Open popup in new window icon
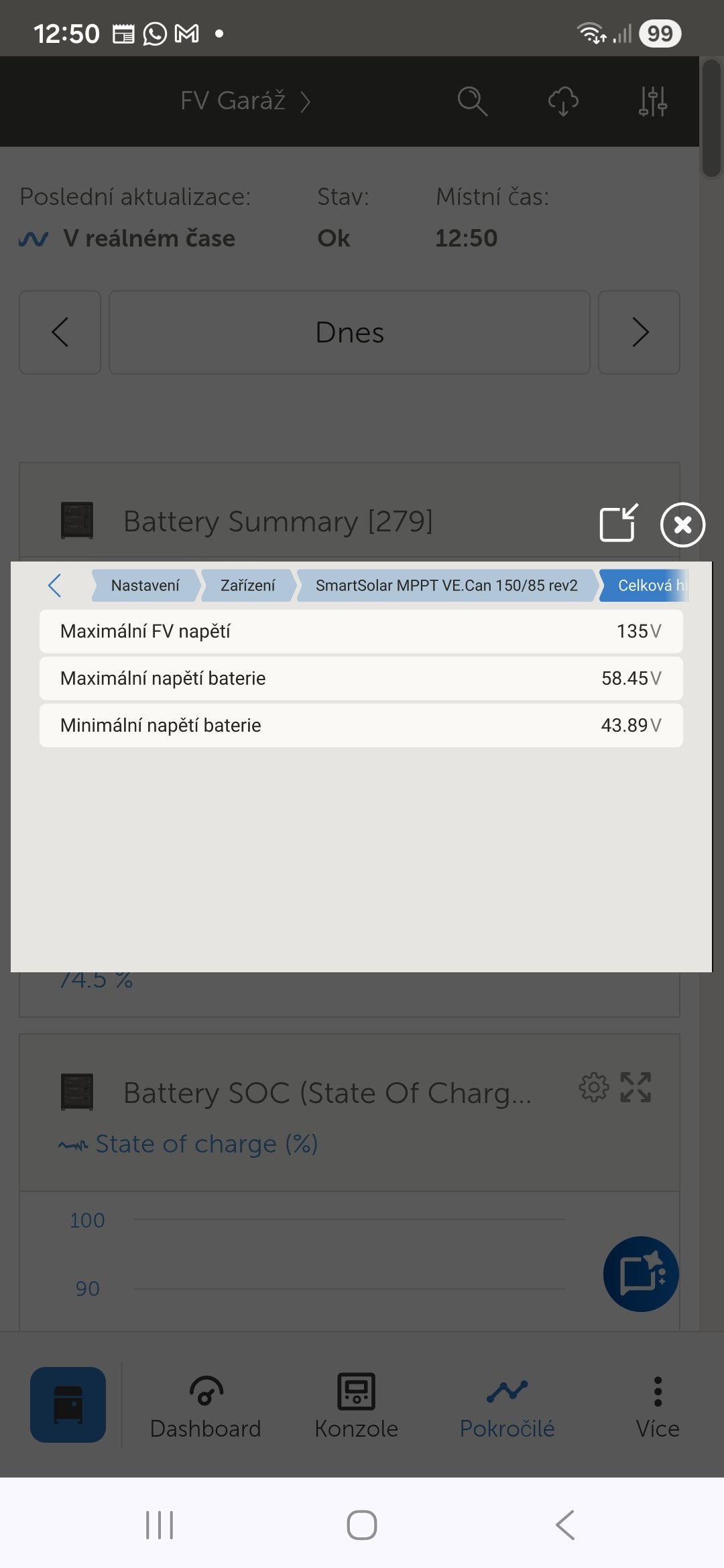 619,523
